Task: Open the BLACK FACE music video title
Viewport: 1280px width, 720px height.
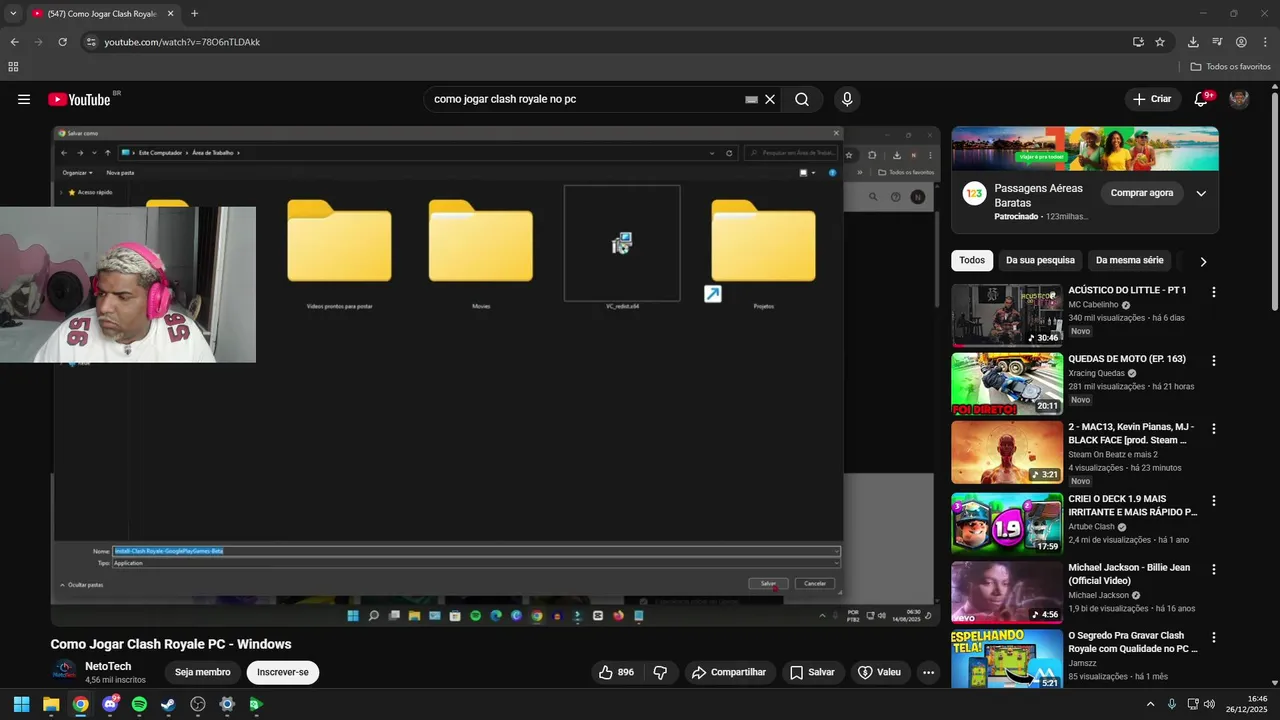Action: pos(1133,433)
